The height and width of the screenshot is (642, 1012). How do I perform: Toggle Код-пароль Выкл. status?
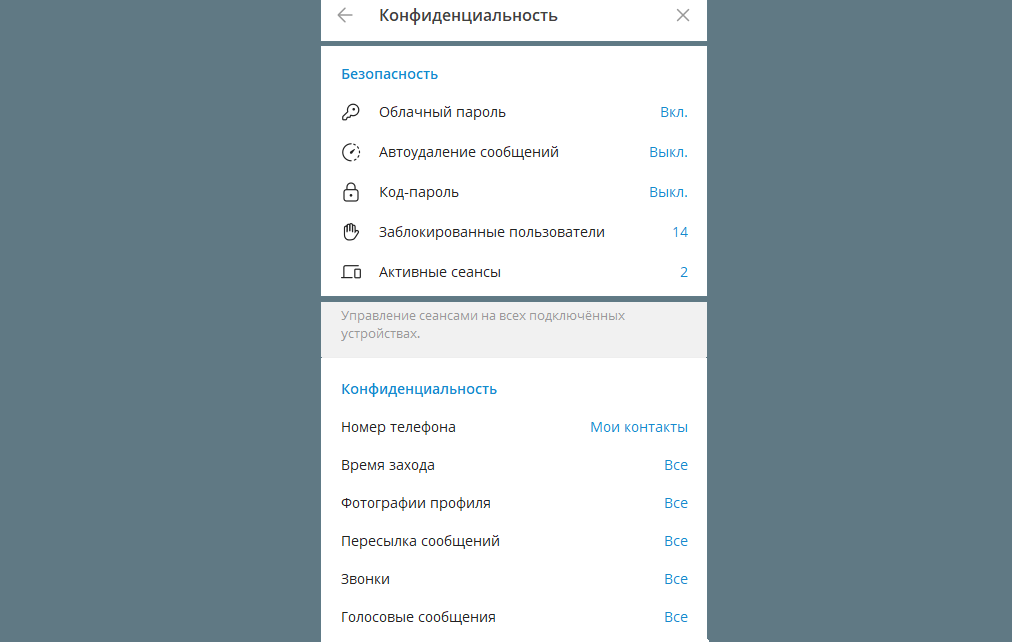coord(668,192)
